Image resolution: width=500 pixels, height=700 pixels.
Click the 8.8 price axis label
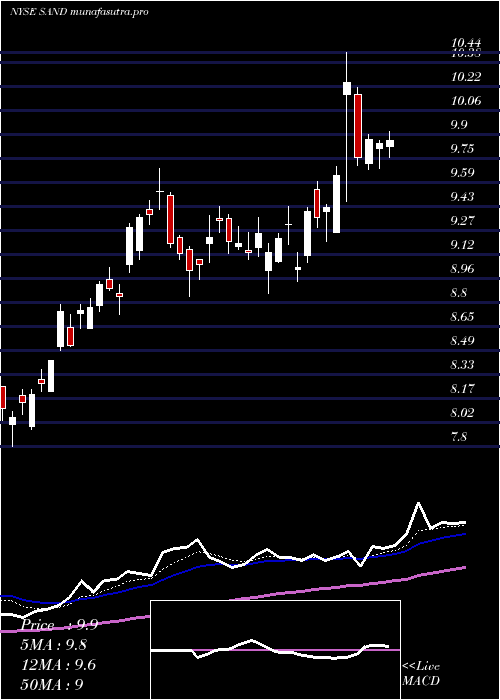(458, 293)
